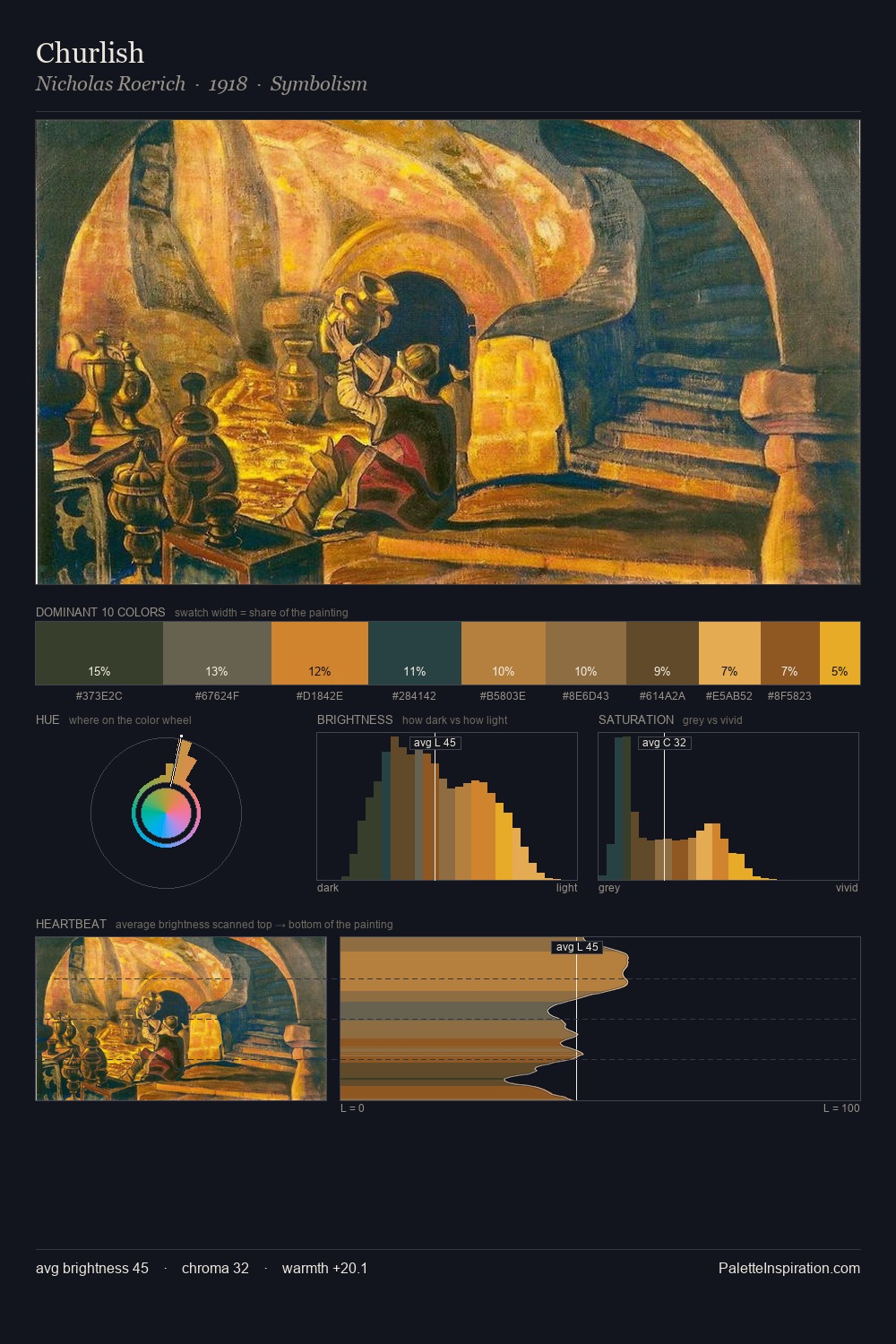Click the 'avg C 32' saturation label
Viewport: 896px width, 1344px height.
tap(664, 743)
